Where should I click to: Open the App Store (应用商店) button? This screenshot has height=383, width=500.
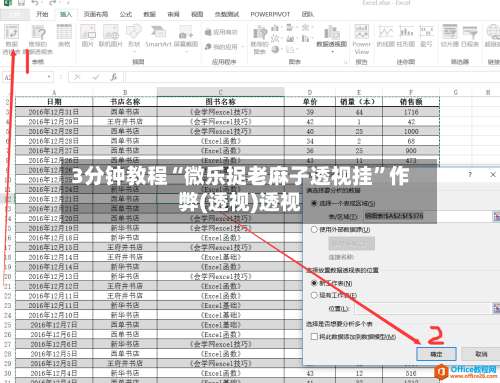pos(221,32)
